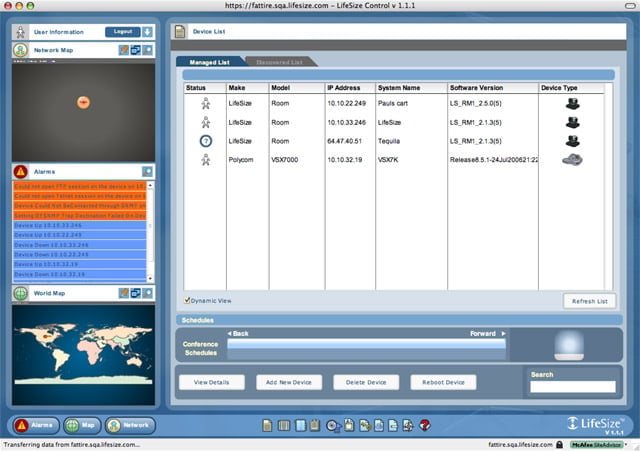
Task: Click the McAfee SiteAdvisor status bar button
Action: pyautogui.click(x=598, y=444)
